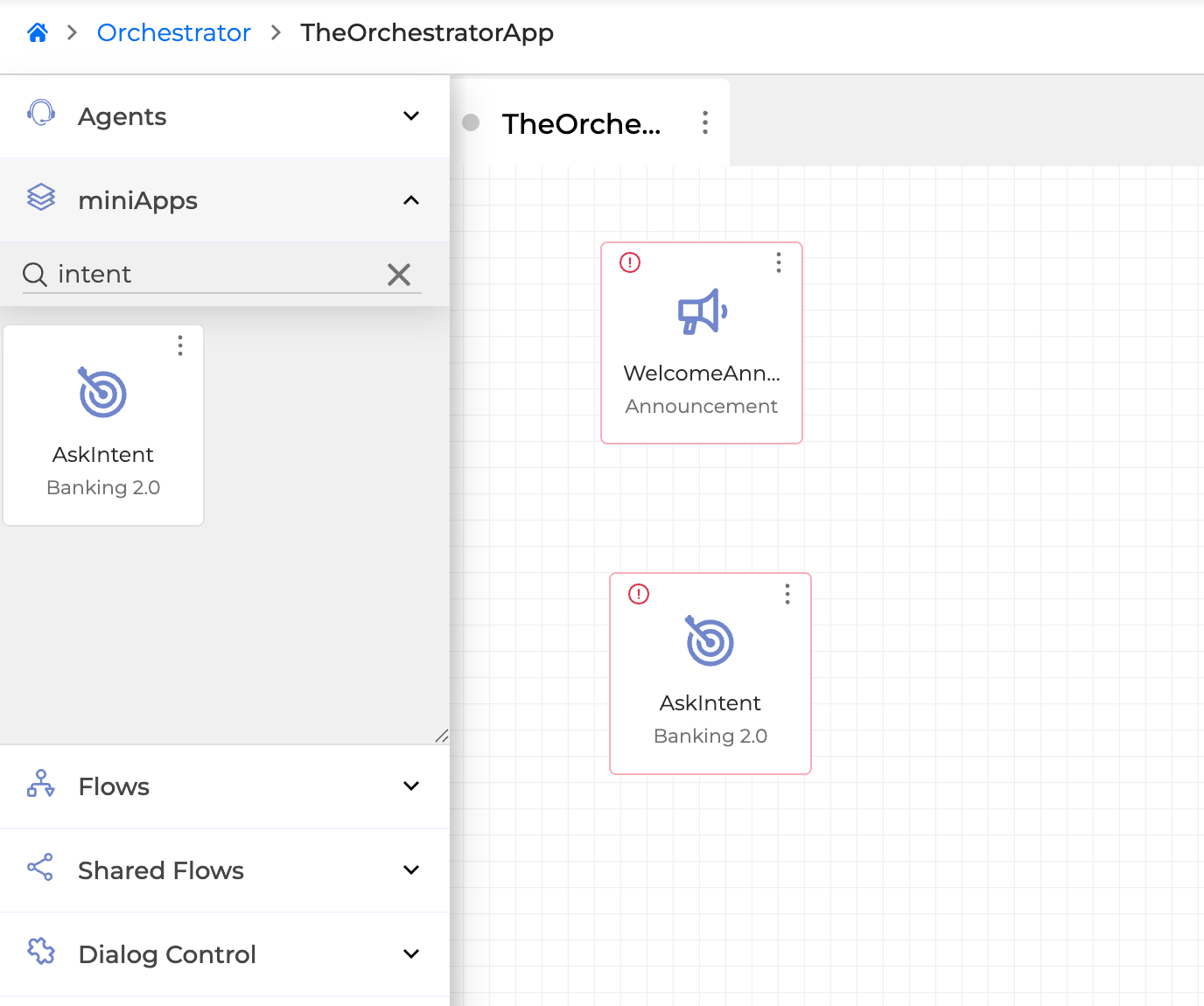Select the WelcomeAnn... megaphone icon on canvas
Viewport: 1204px width, 1006px height.
702,312
